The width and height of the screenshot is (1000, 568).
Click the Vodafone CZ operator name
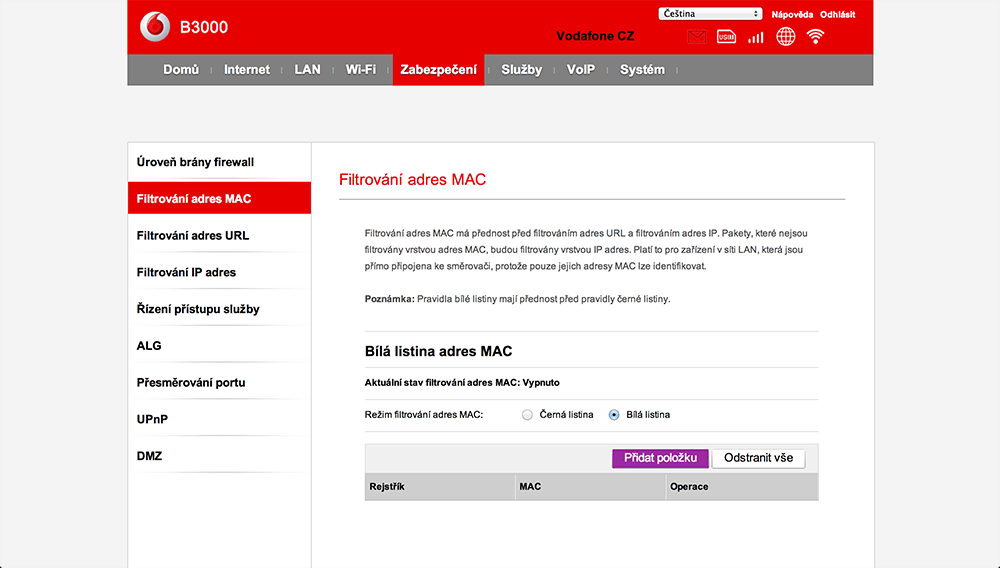(x=595, y=36)
